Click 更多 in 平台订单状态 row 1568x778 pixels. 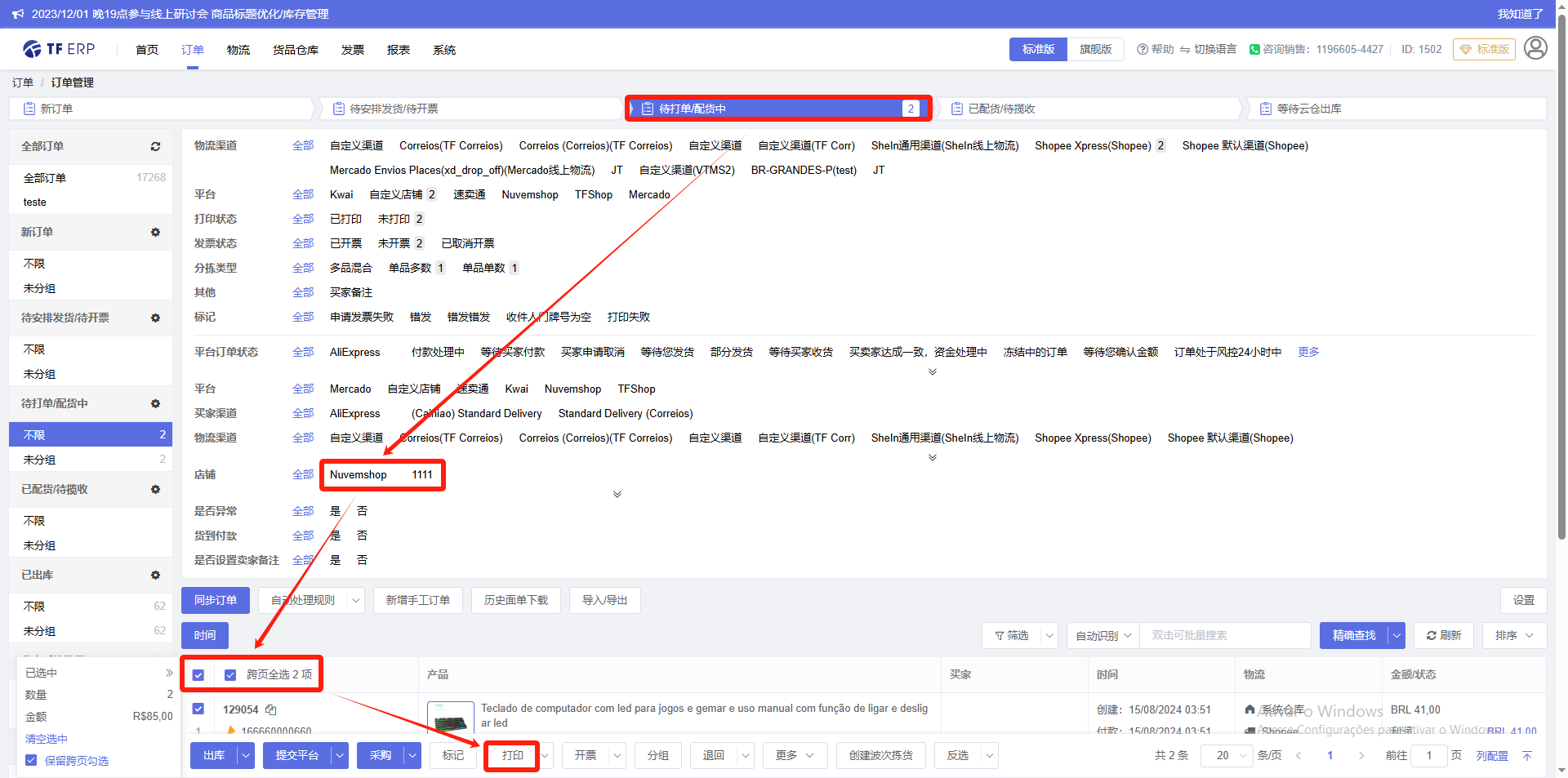point(1308,352)
